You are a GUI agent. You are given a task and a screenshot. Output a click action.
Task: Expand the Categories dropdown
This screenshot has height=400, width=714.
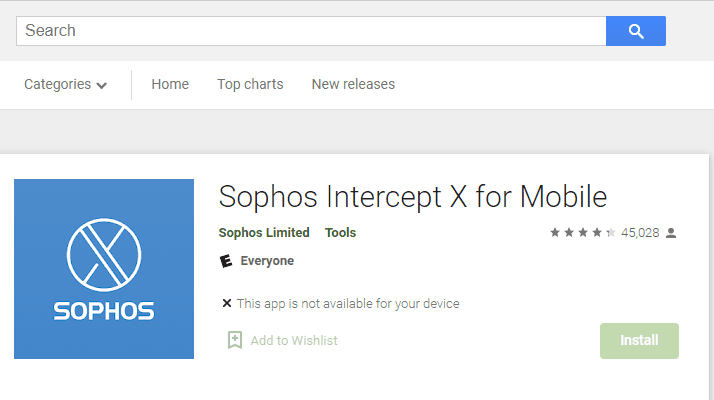pos(66,84)
